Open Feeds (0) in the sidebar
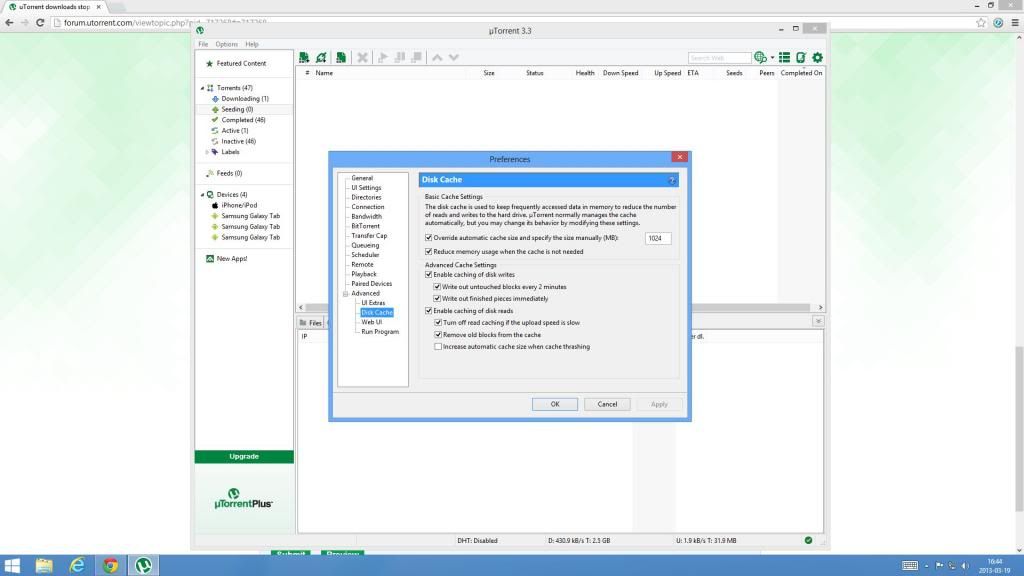This screenshot has width=1024, height=576. tap(229, 174)
